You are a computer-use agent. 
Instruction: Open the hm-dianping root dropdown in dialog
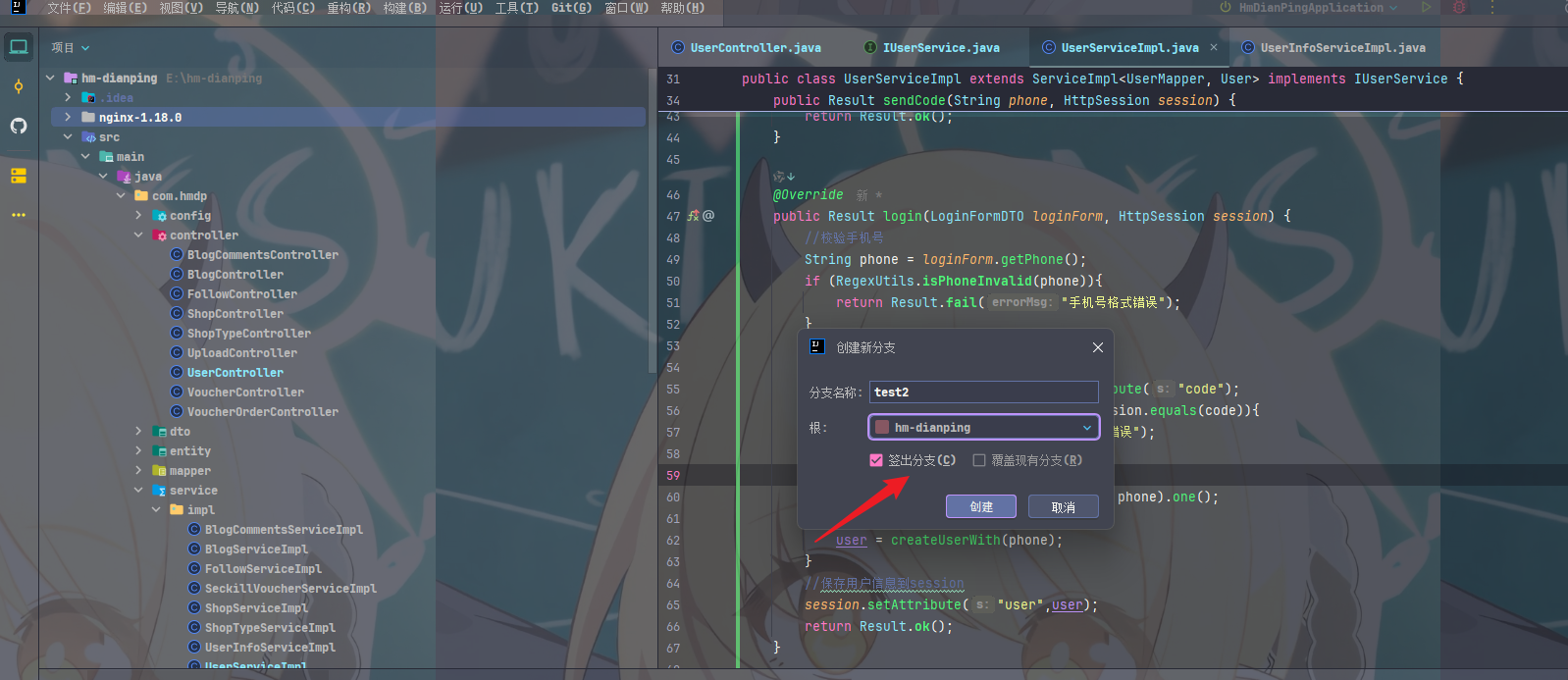point(983,428)
